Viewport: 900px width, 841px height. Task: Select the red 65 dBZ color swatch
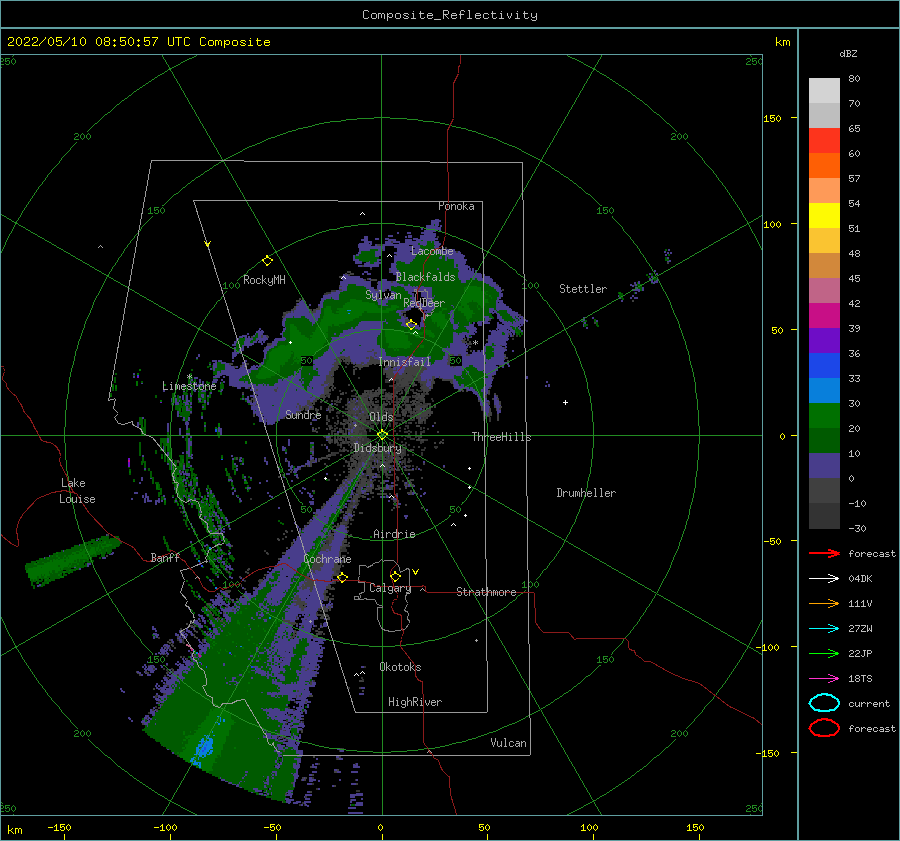pyautogui.click(x=824, y=140)
